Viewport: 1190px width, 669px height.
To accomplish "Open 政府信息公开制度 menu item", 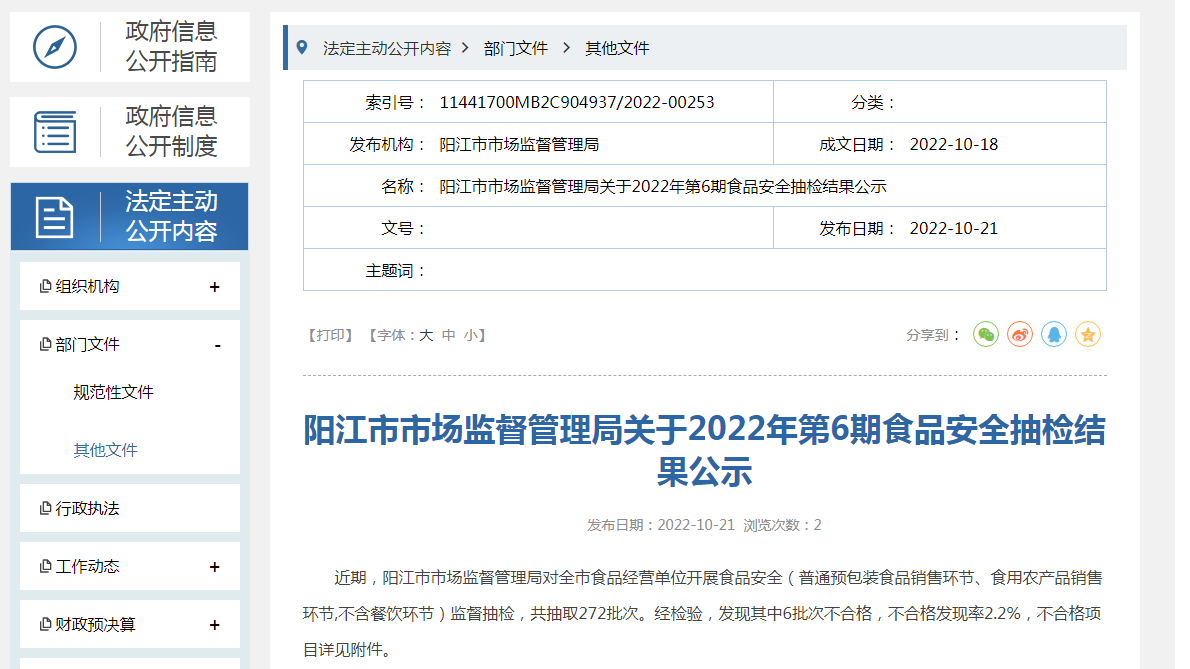I will [130, 132].
